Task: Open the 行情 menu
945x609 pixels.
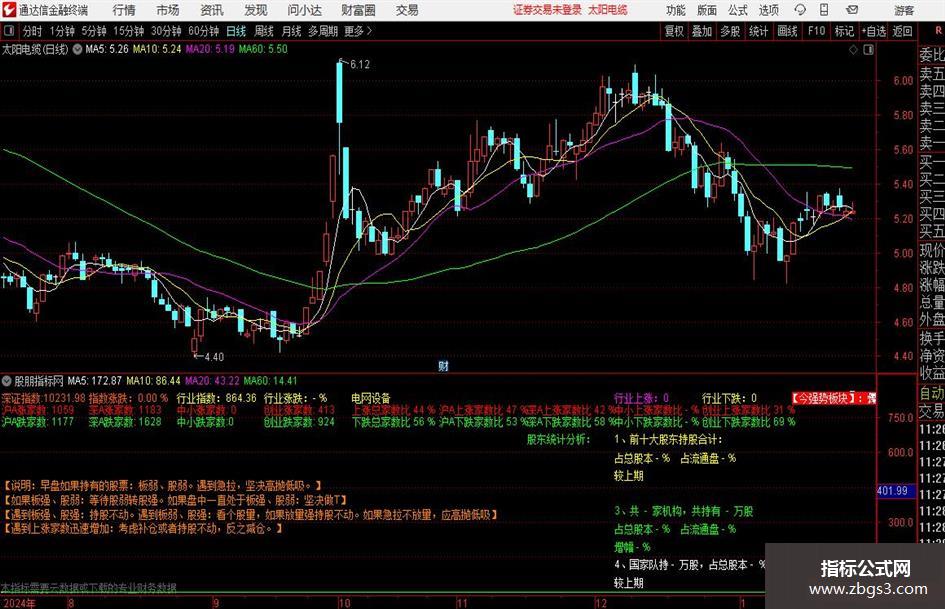Action: (x=124, y=10)
